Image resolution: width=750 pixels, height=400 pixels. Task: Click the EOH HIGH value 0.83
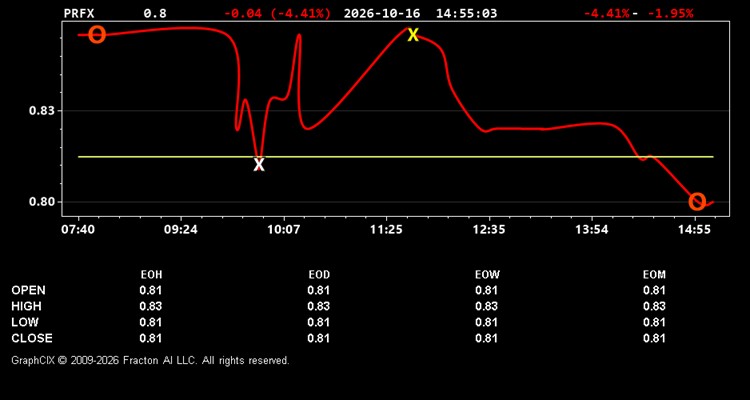point(151,306)
